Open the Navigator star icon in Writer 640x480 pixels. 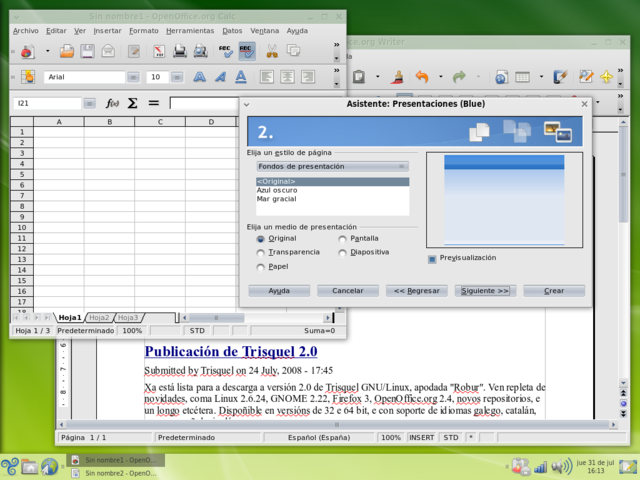coord(607,77)
